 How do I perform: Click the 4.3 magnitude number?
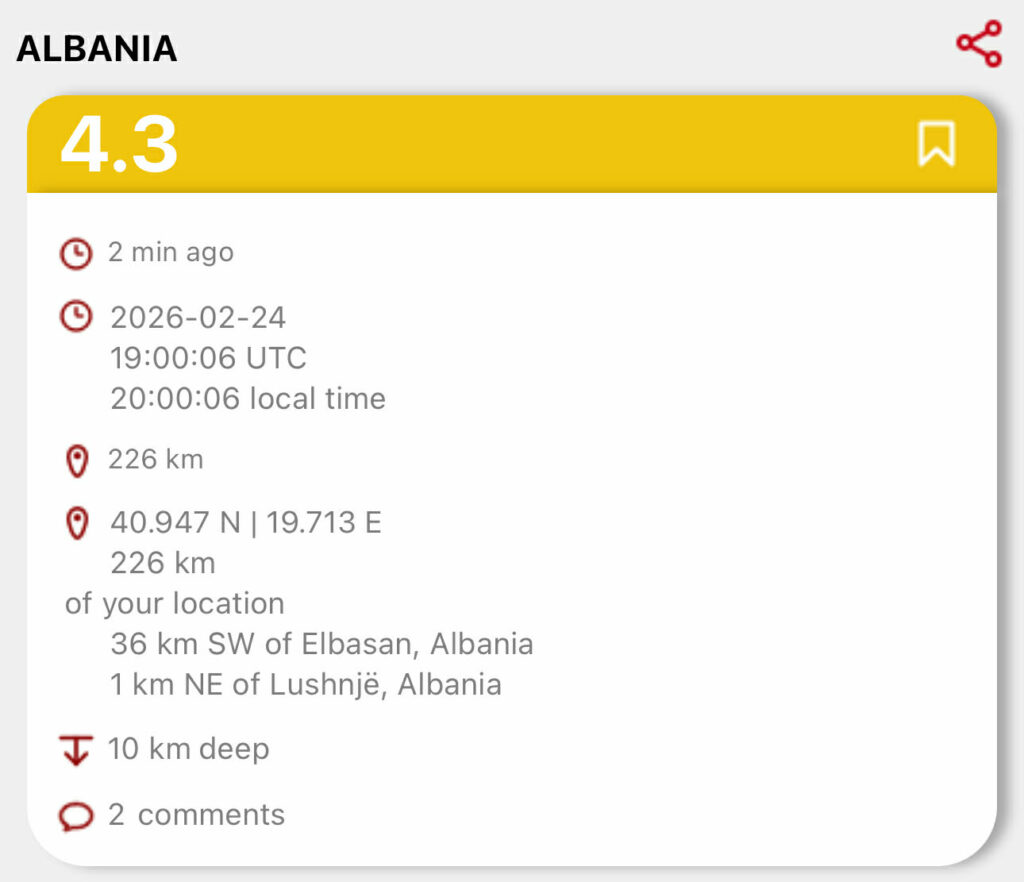point(119,144)
